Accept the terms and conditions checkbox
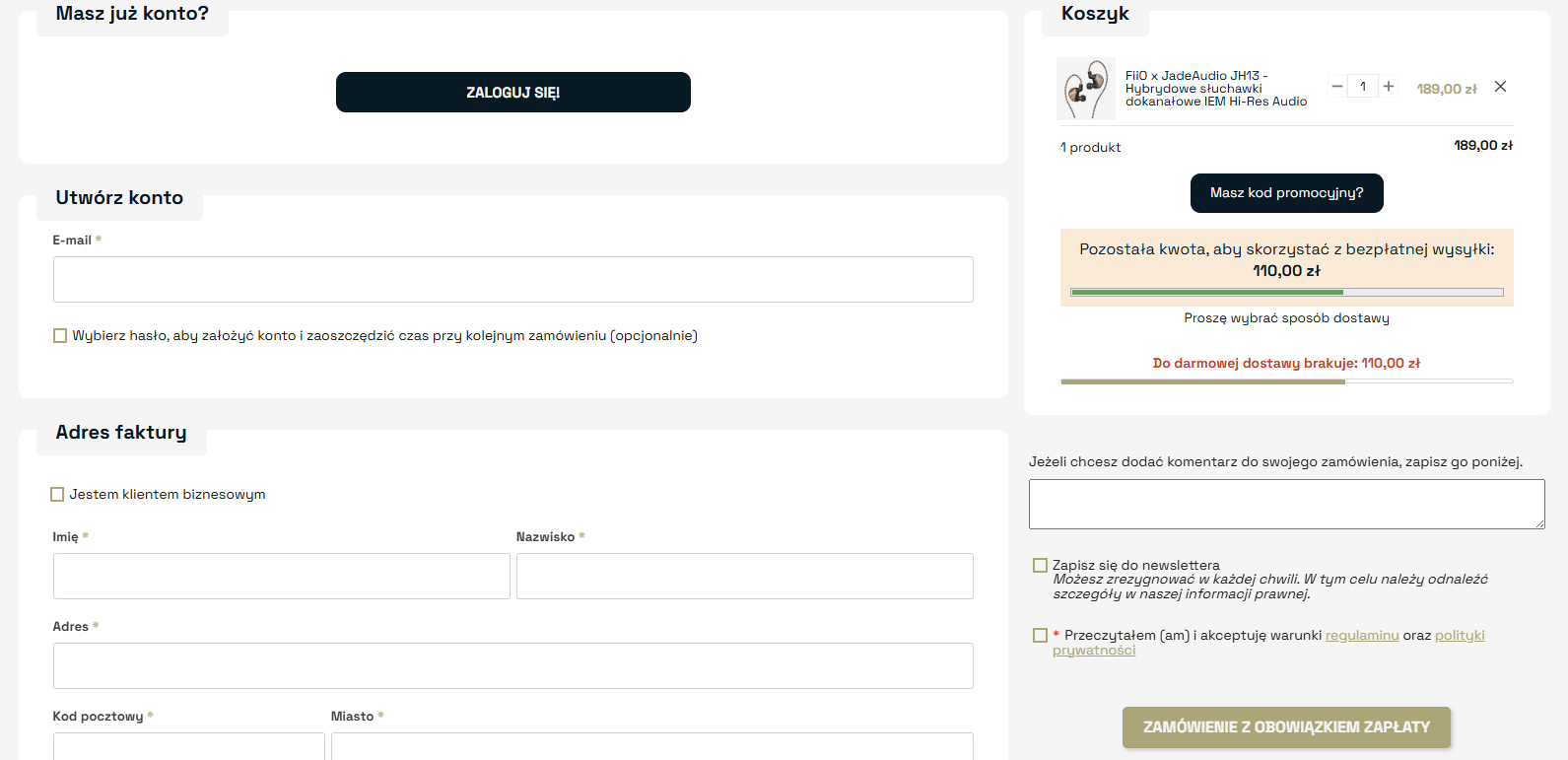This screenshot has width=1568, height=760. (1040, 636)
